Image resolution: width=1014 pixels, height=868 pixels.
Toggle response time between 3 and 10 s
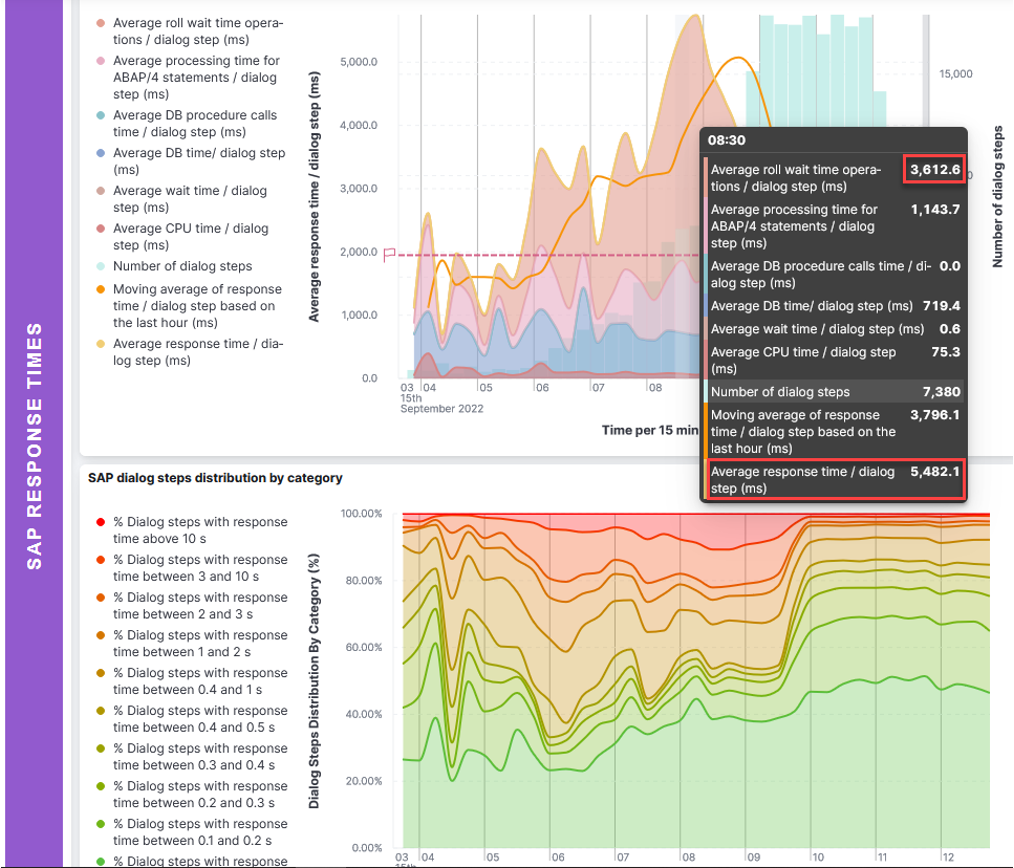pyautogui.click(x=200, y=568)
